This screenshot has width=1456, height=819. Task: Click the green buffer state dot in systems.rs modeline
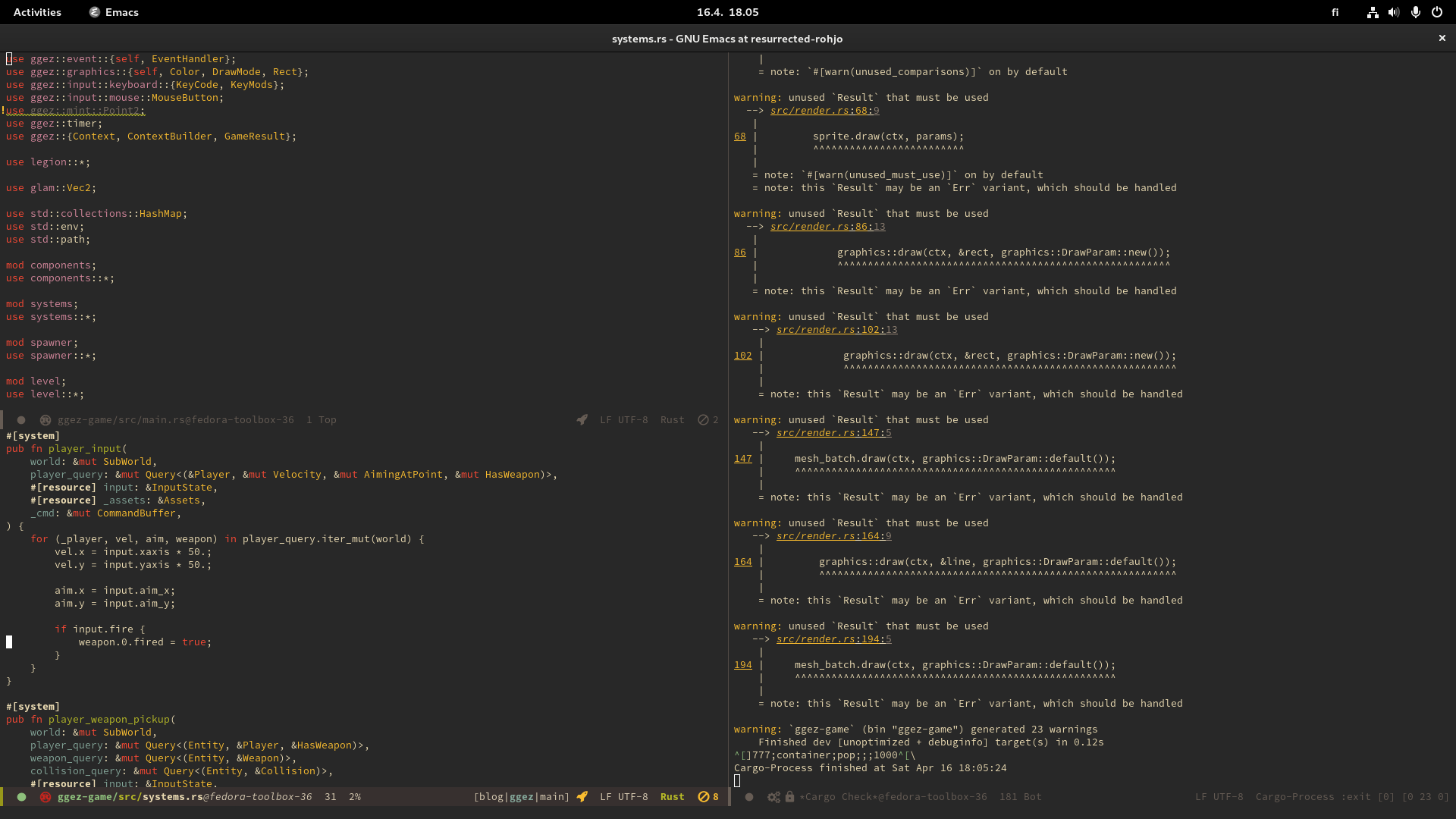click(21, 797)
